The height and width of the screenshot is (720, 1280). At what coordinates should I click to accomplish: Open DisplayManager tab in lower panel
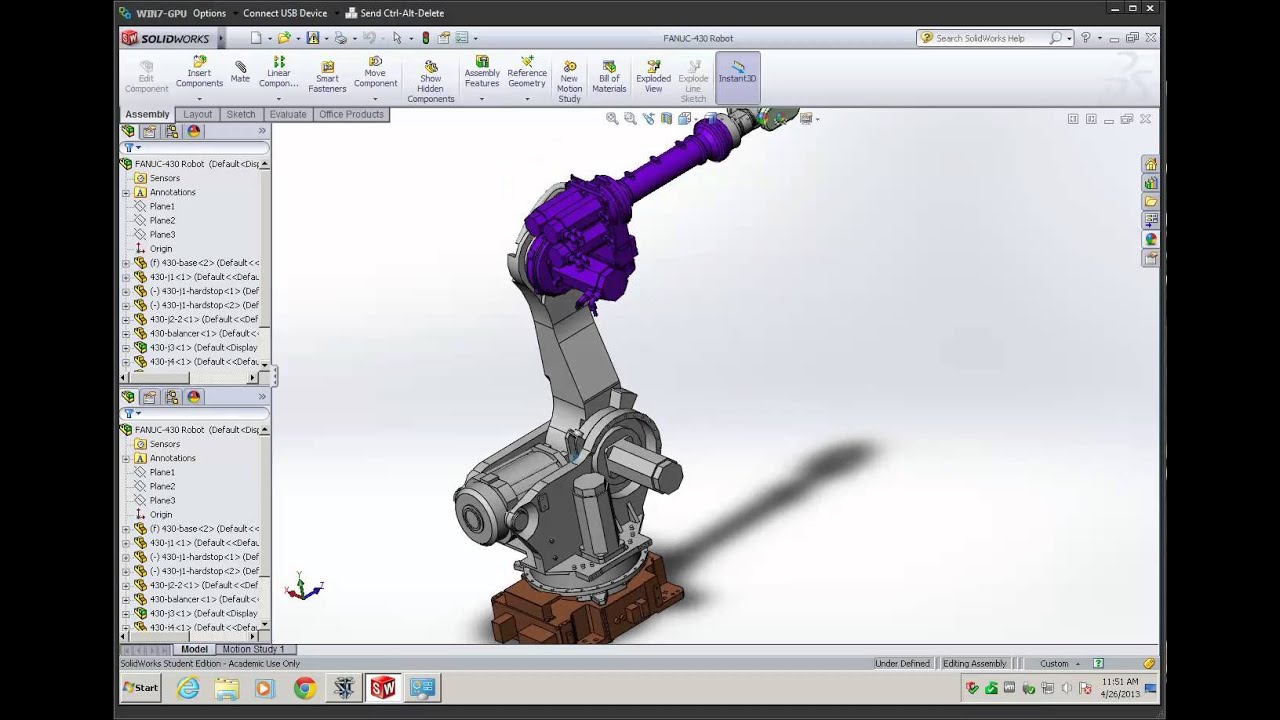click(x=194, y=397)
